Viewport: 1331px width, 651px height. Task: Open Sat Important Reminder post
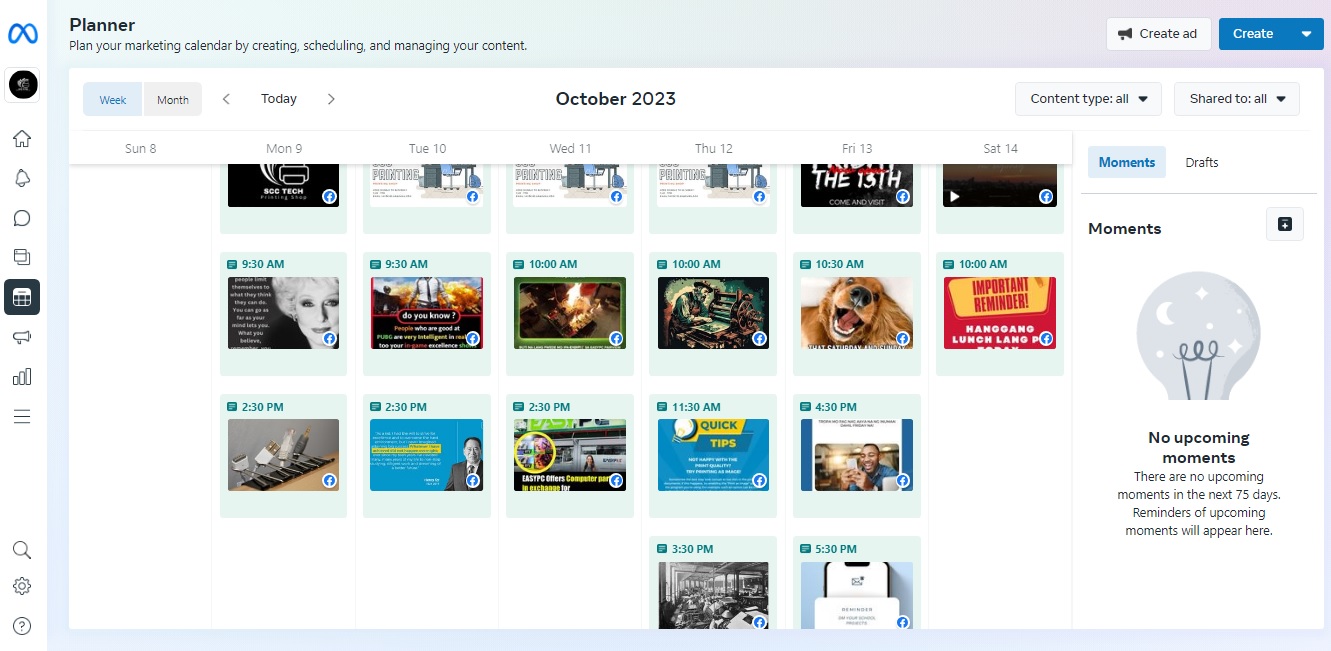pos(1000,313)
